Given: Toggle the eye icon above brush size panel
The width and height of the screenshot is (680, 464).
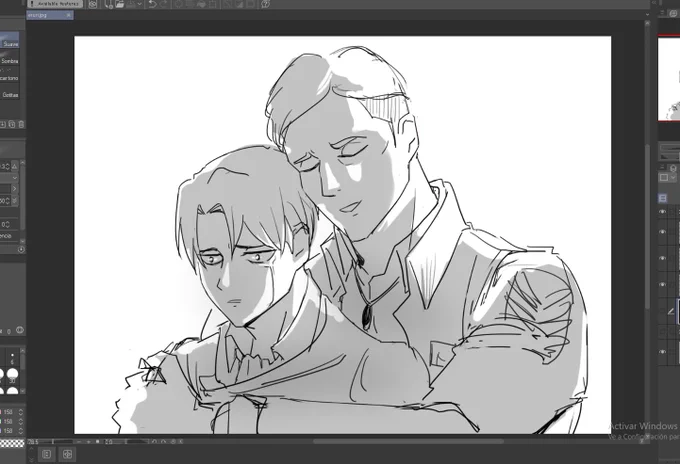Looking at the screenshot, I should point(20,330).
